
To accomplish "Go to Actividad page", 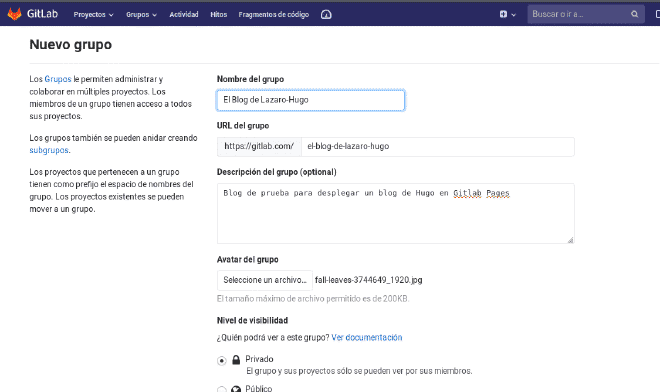I will [x=184, y=14].
